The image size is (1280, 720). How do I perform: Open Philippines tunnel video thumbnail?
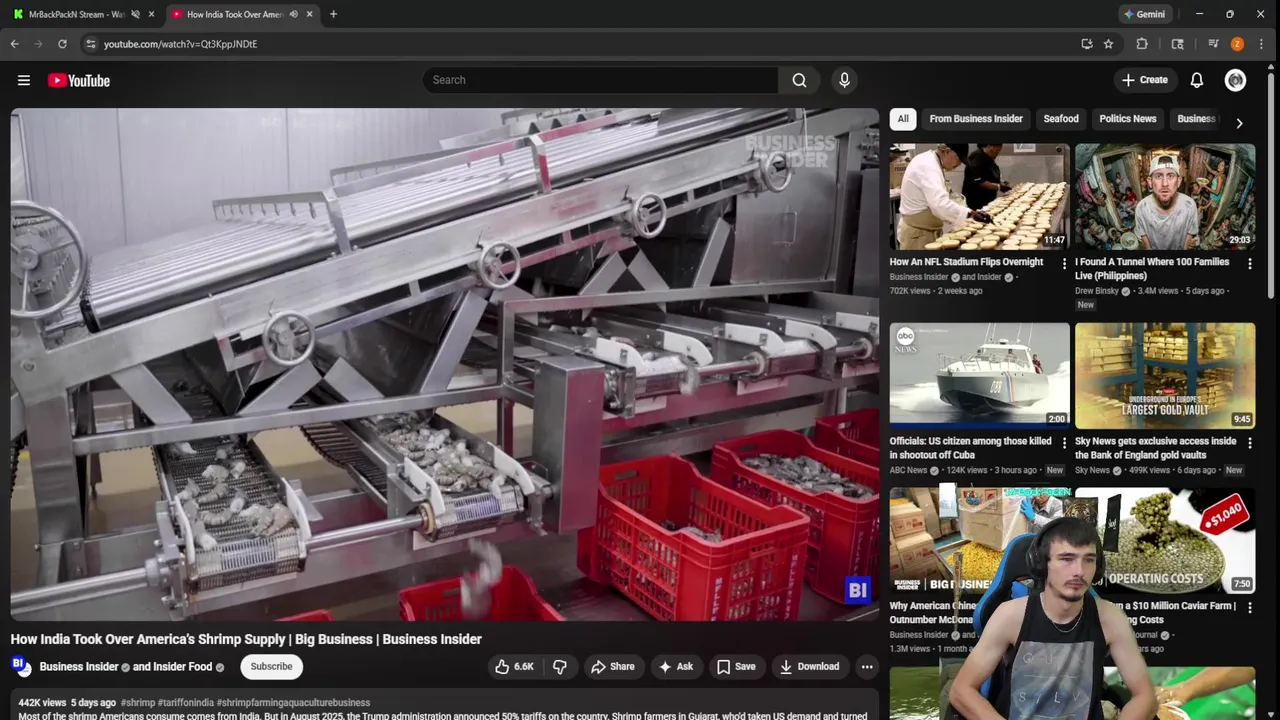pyautogui.click(x=1165, y=196)
